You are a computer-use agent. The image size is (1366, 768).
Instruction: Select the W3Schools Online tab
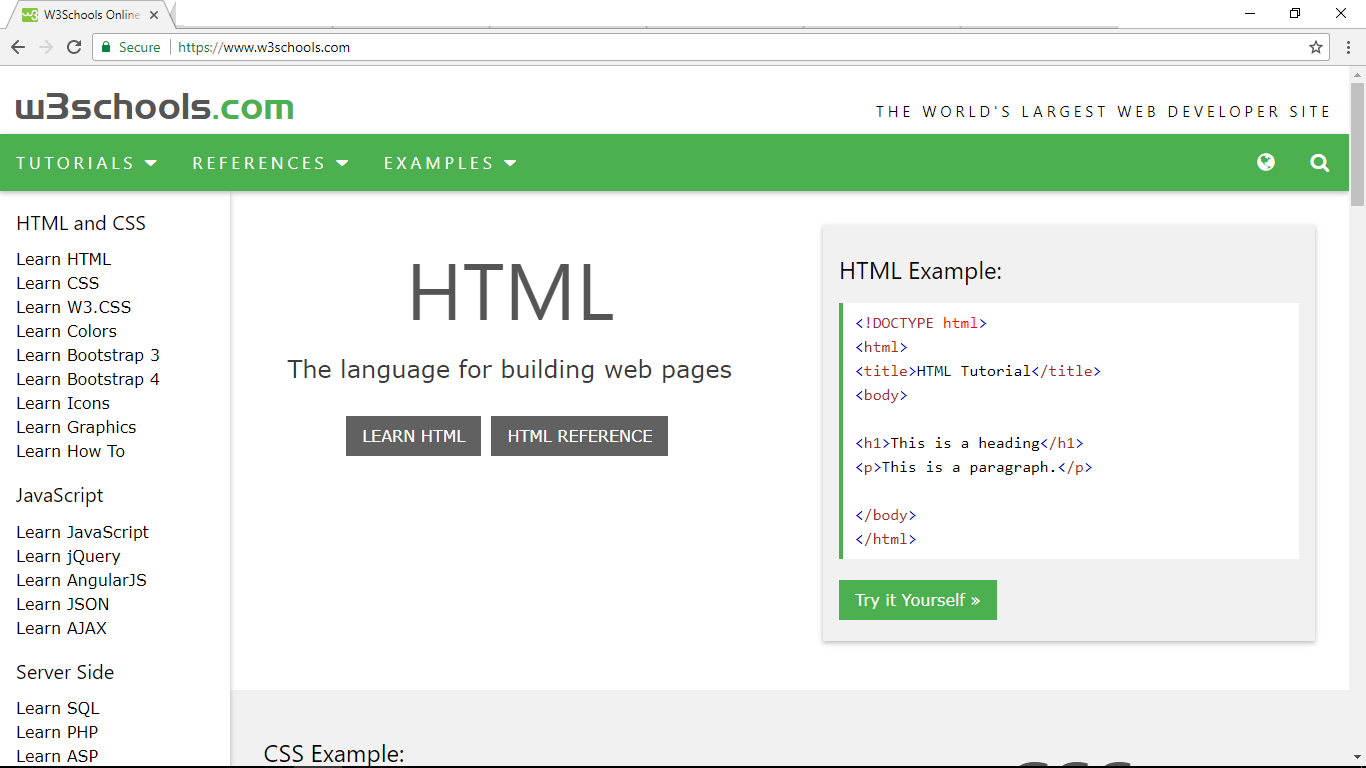click(x=90, y=15)
